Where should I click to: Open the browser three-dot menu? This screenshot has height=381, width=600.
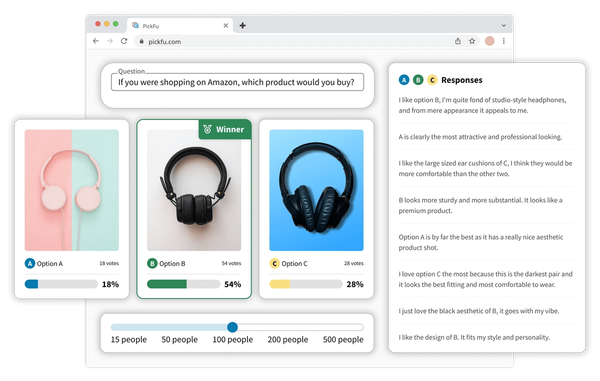[504, 41]
